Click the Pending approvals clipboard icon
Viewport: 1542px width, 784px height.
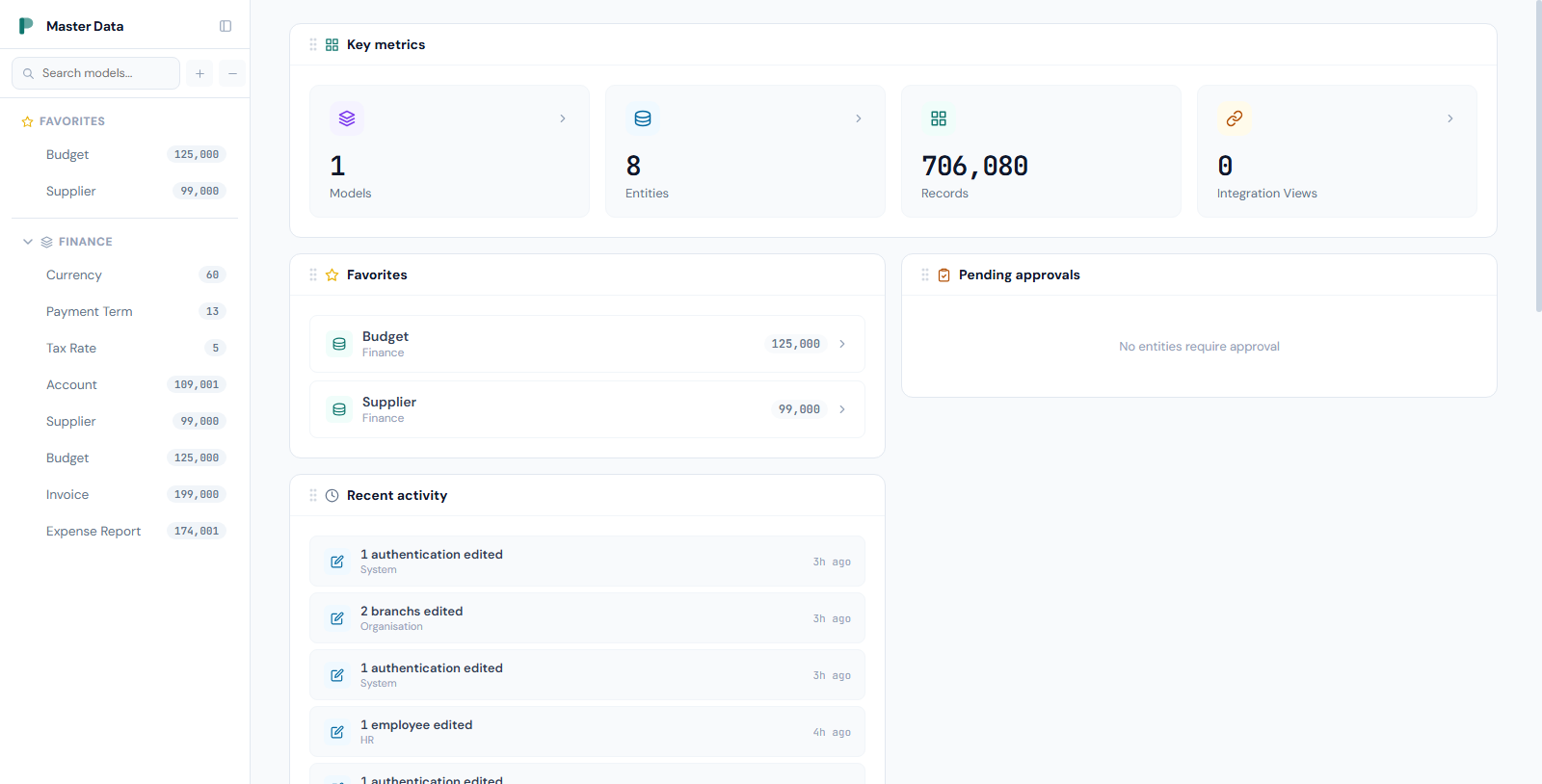click(944, 275)
